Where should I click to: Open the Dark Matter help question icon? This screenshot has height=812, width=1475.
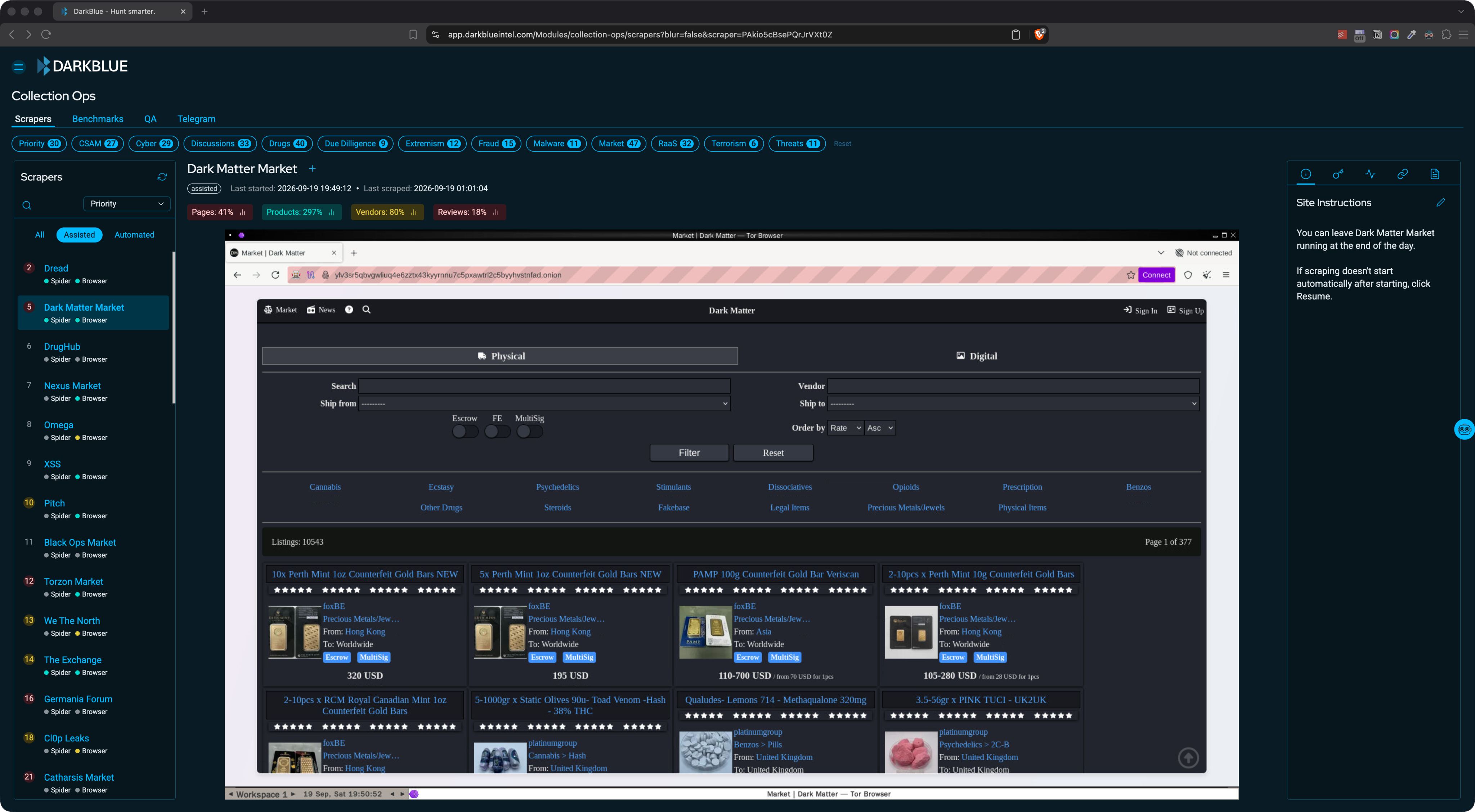coord(349,310)
